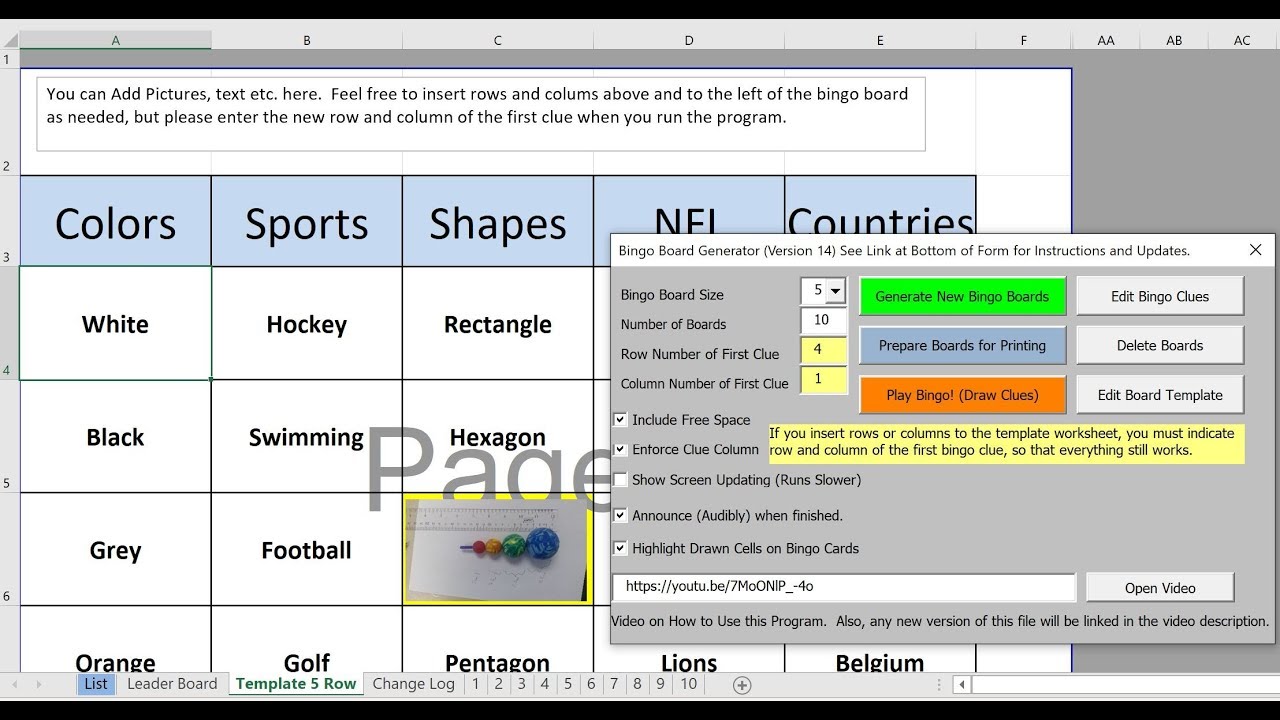Select the Golf cell
1280x720 pixels.
306,640
